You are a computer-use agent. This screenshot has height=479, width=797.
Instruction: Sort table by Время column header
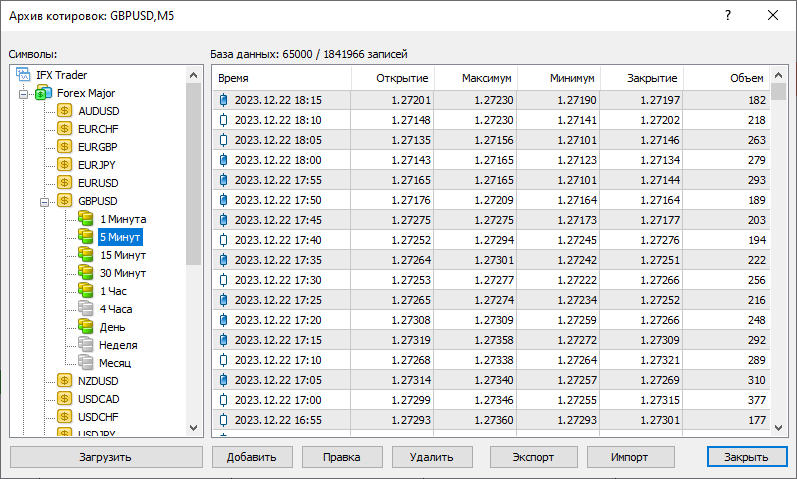pos(282,78)
